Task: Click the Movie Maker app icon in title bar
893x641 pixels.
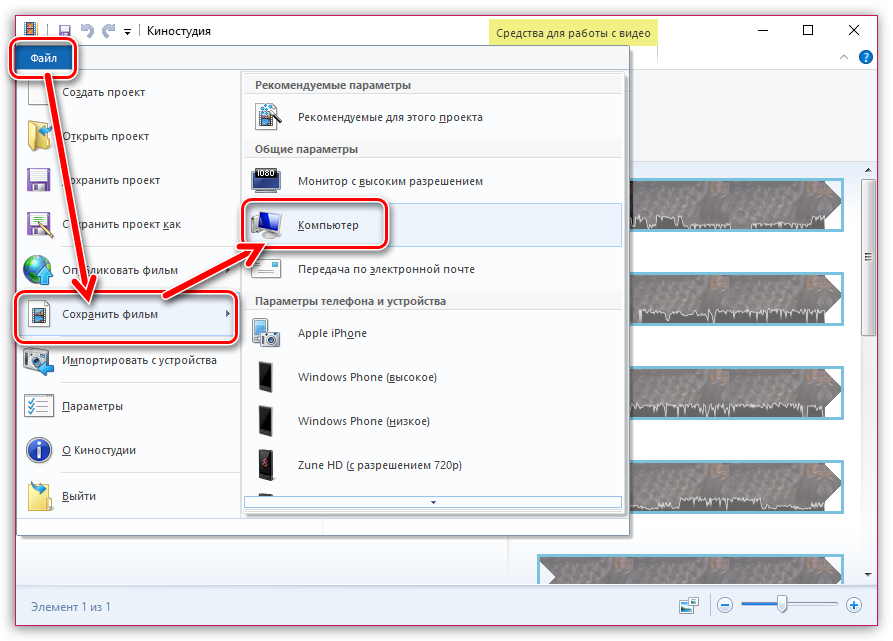Action: pos(31,30)
